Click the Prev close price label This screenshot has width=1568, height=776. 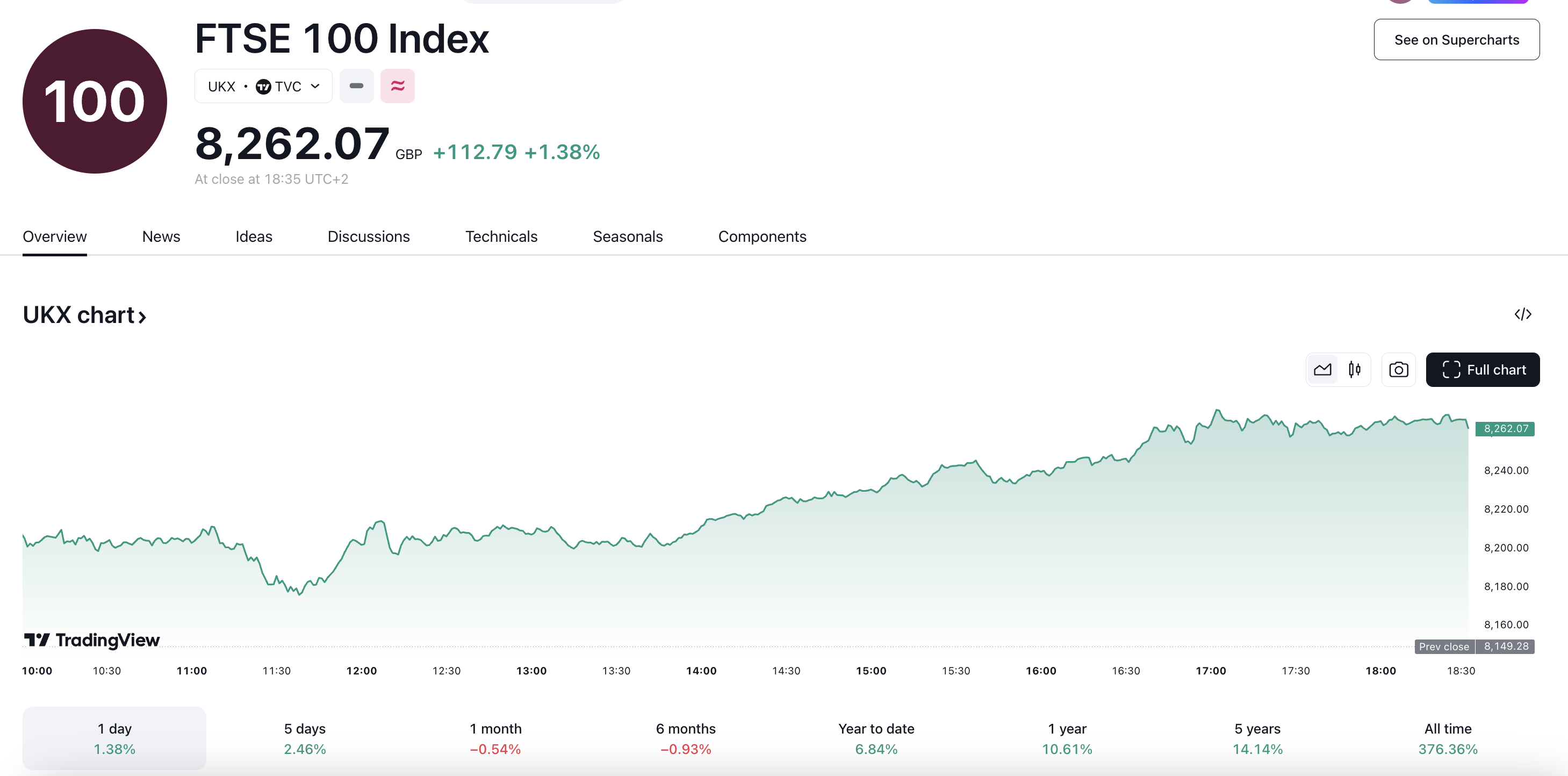point(1444,646)
